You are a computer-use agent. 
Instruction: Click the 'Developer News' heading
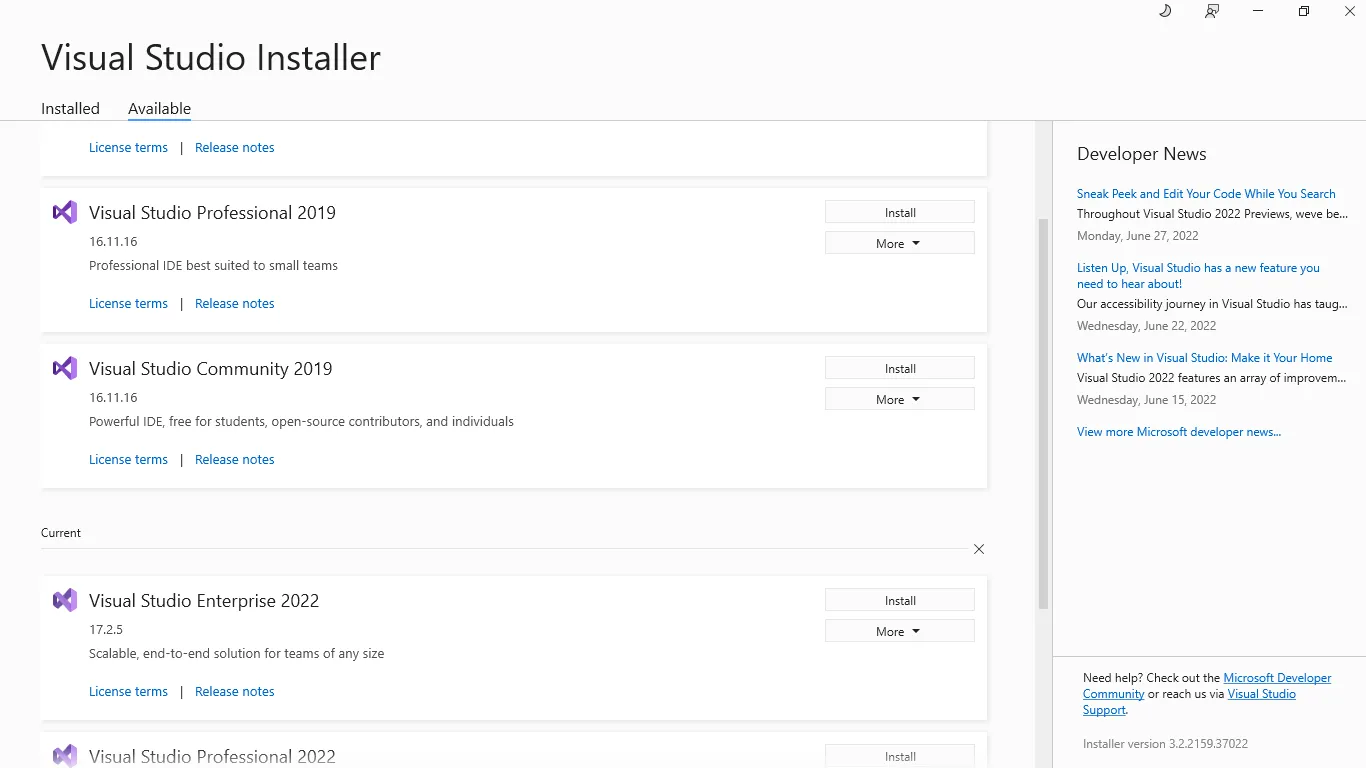[x=1142, y=154]
